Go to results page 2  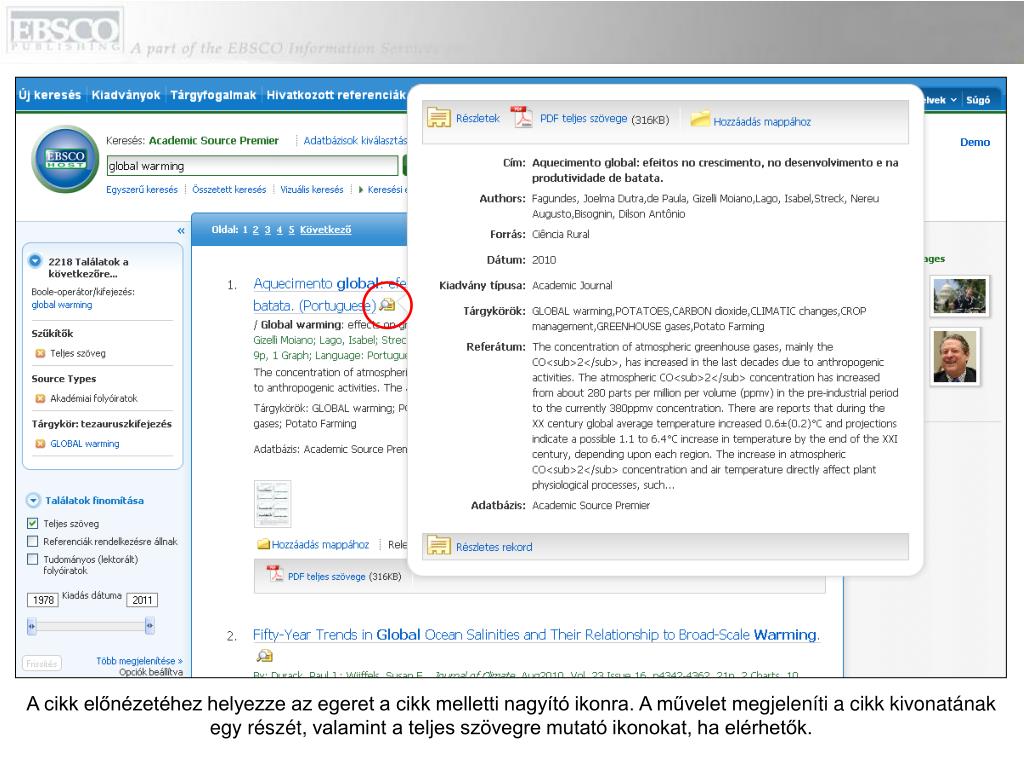pyautogui.click(x=255, y=230)
